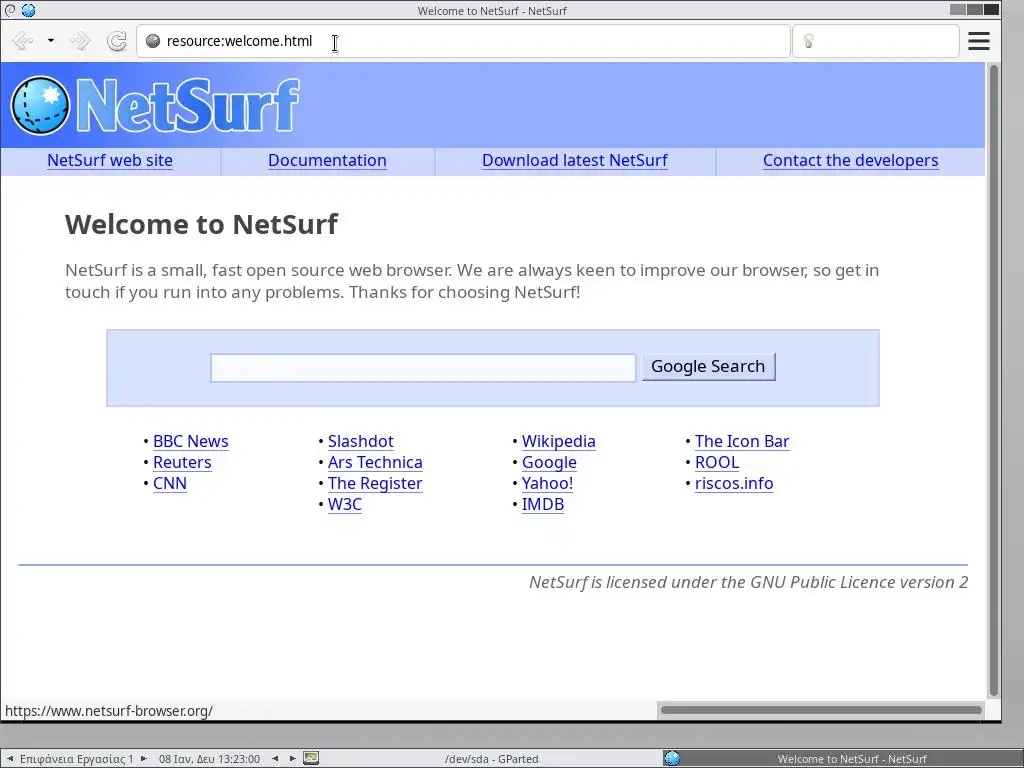This screenshot has width=1024, height=768.
Task: Click the GParted drive icon in the taskbar
Action: [311, 758]
